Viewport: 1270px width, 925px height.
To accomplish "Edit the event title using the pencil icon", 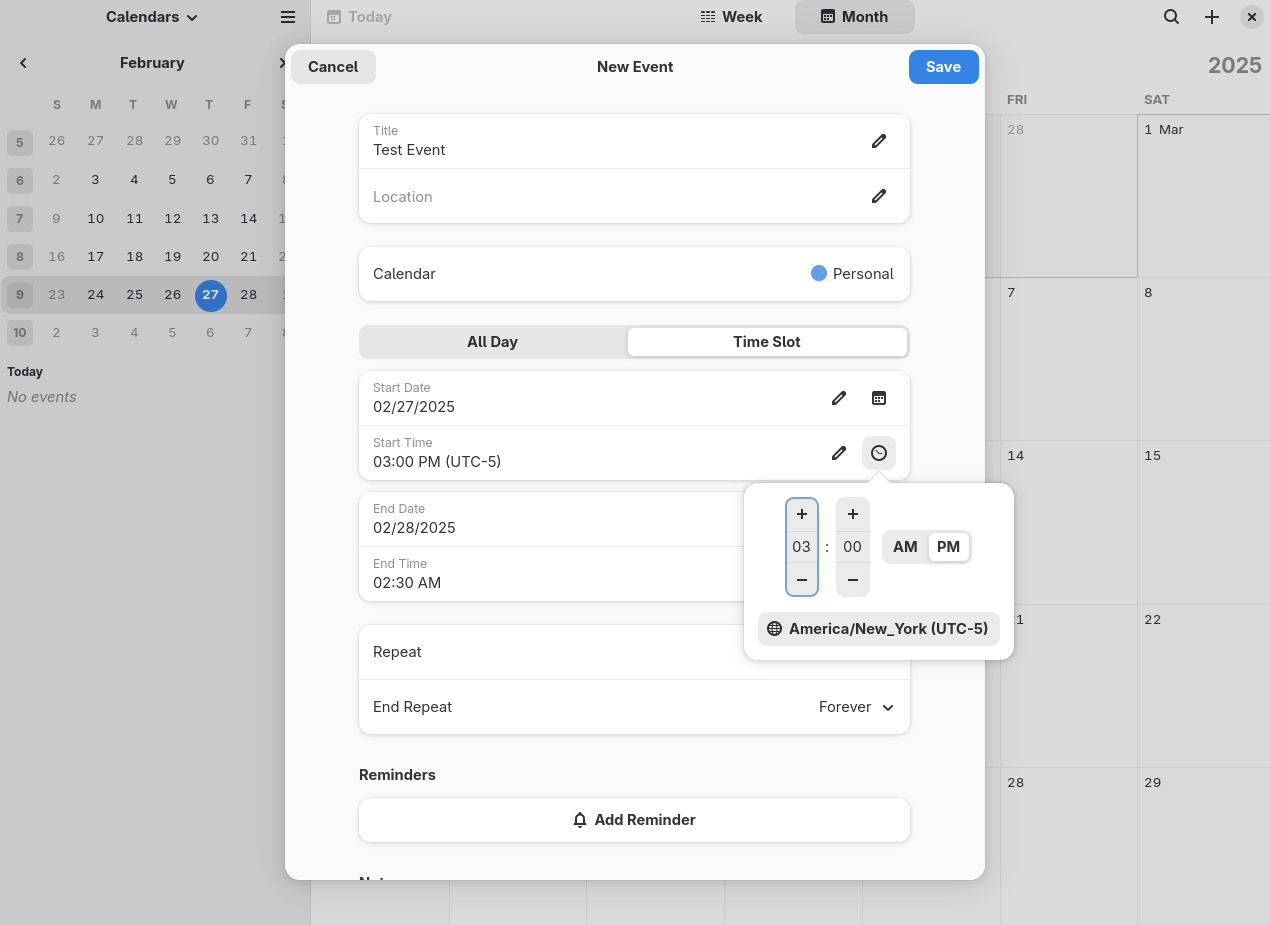I will [878, 141].
